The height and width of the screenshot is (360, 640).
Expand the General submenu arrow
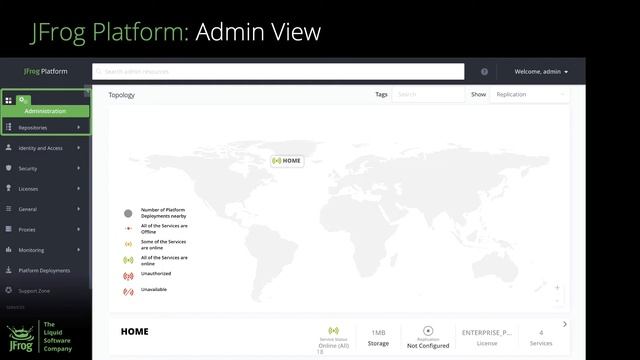78,209
